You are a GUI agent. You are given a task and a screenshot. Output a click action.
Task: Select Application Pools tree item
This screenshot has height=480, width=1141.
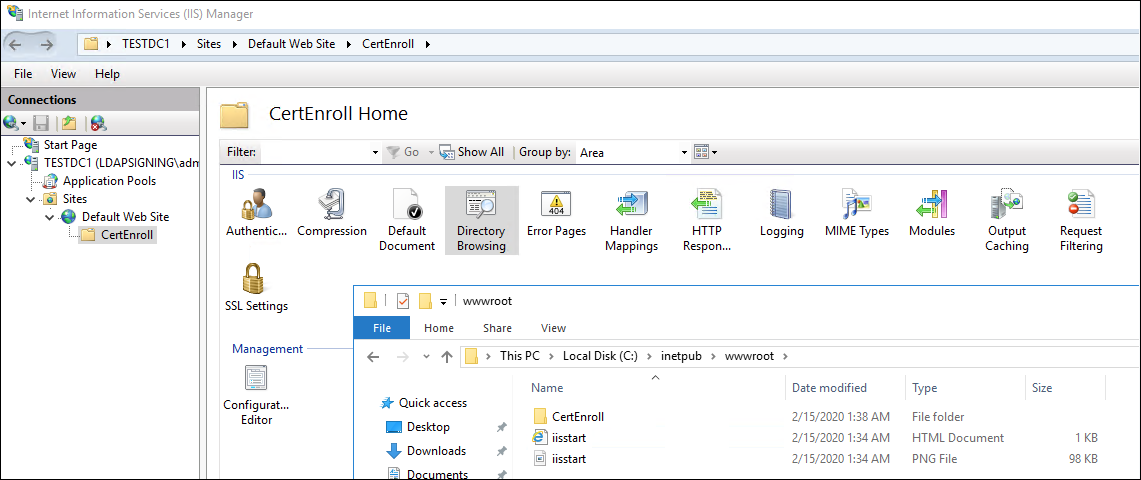pos(109,180)
